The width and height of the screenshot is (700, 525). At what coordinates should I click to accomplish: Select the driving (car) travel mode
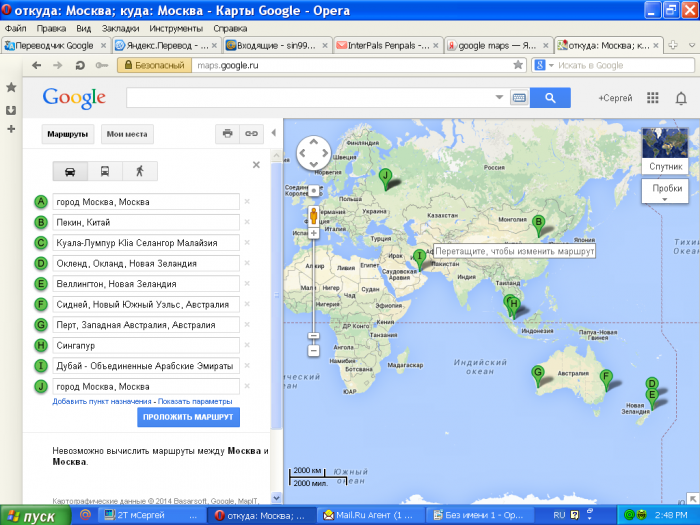(x=70, y=170)
